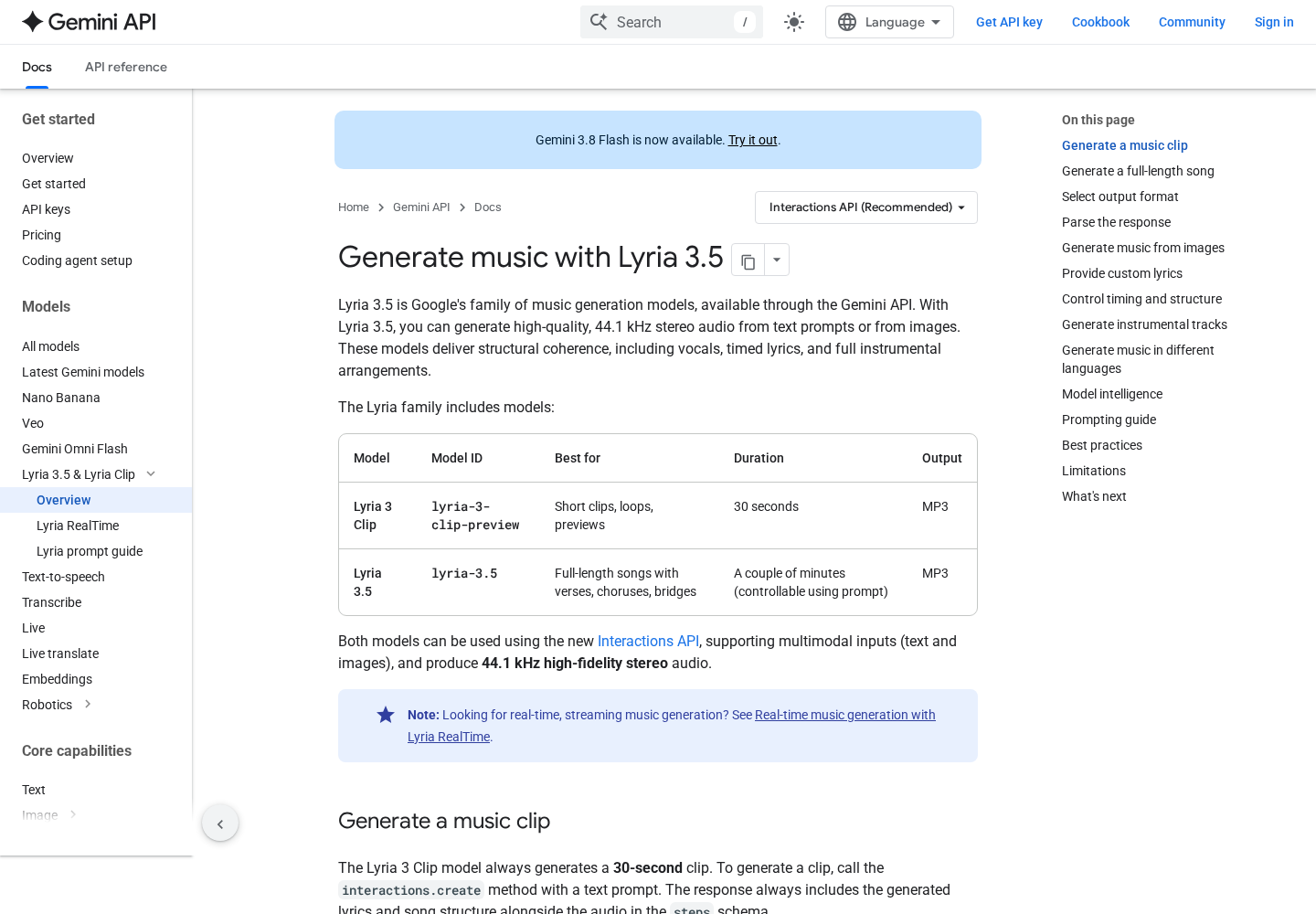Open Pricing in sidebar

click(x=41, y=235)
